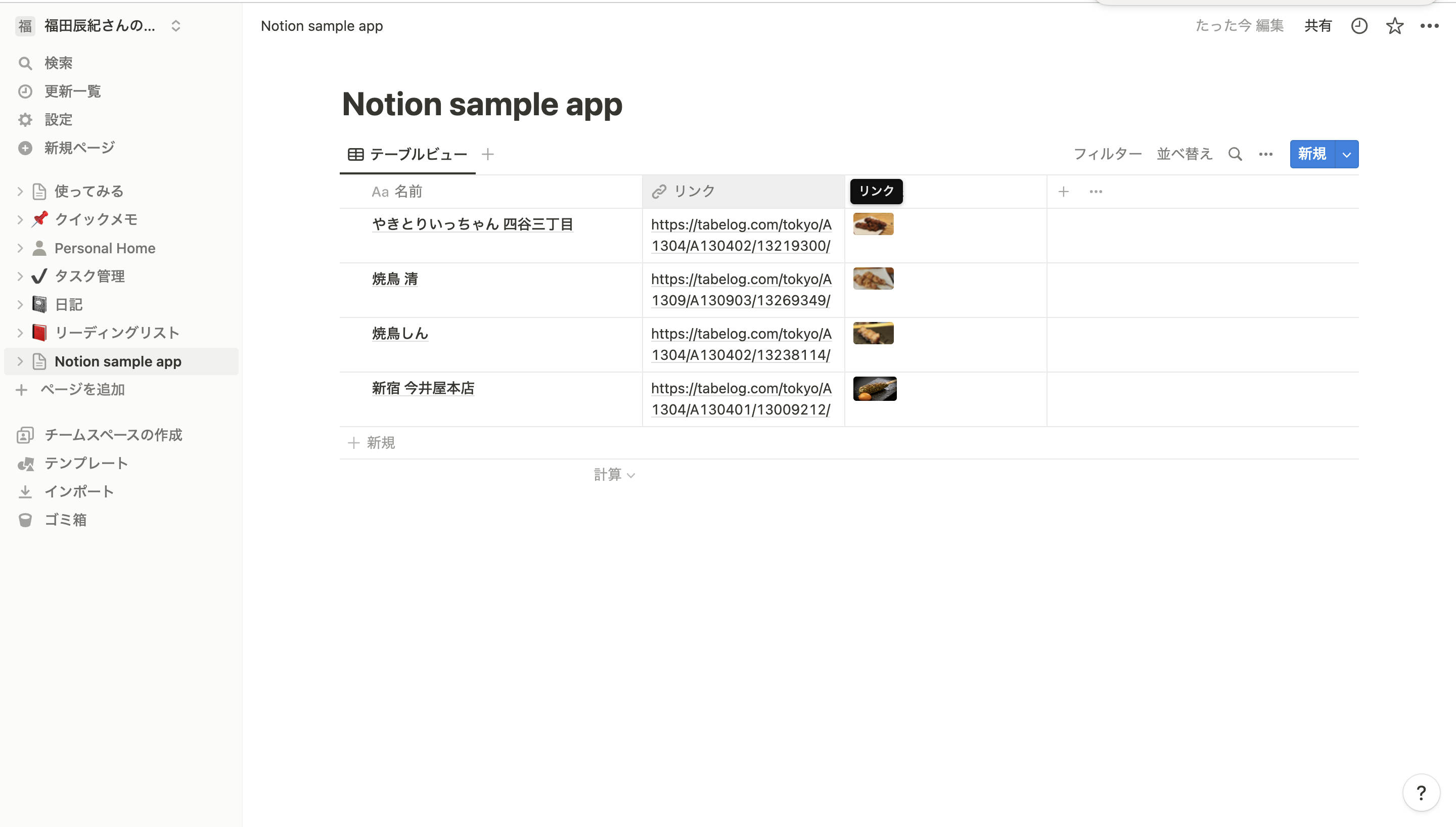Add a new property column plus icon

(x=1063, y=192)
